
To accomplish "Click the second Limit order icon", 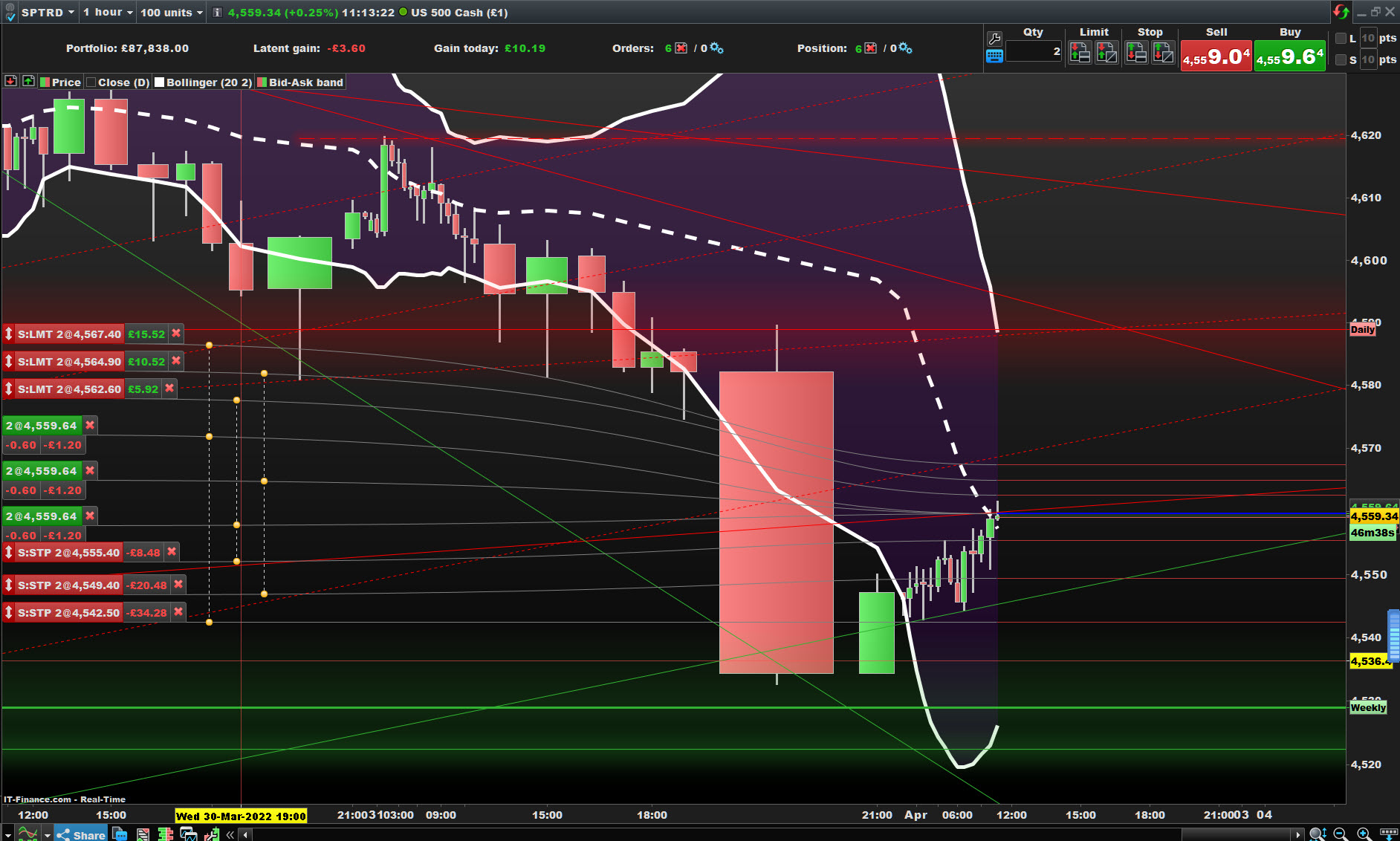I will click(1106, 52).
